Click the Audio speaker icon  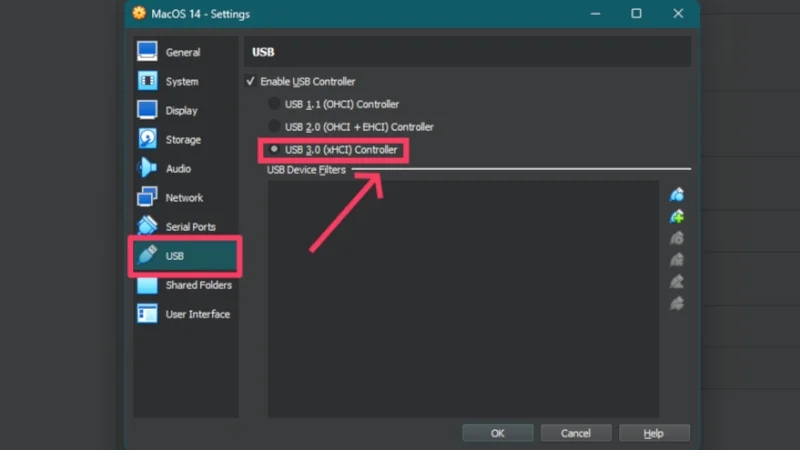click(147, 168)
